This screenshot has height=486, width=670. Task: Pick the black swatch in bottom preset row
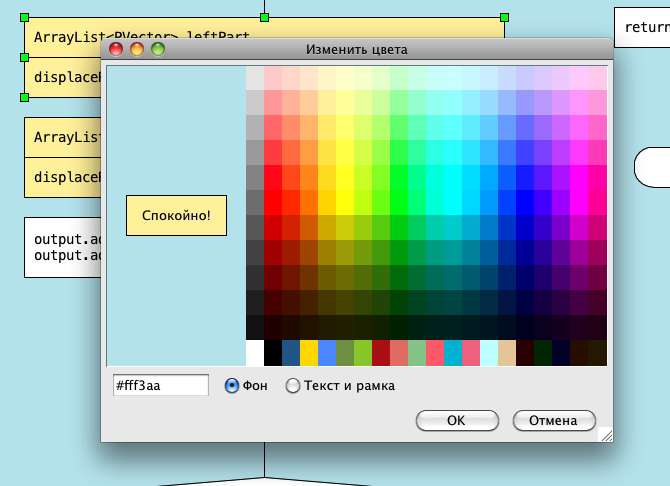[273, 353]
